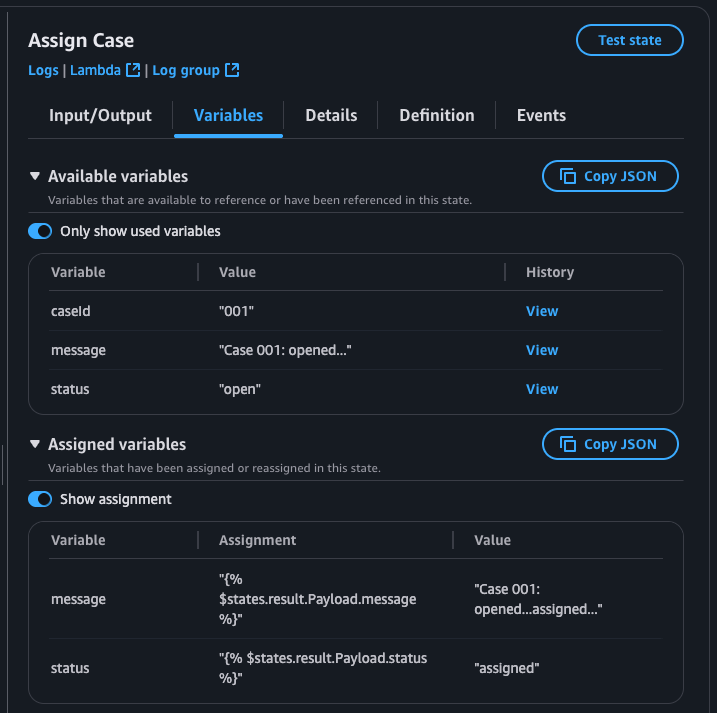Copy JSON for Available variables
Viewport: 717px width, 713px height.
click(x=610, y=176)
